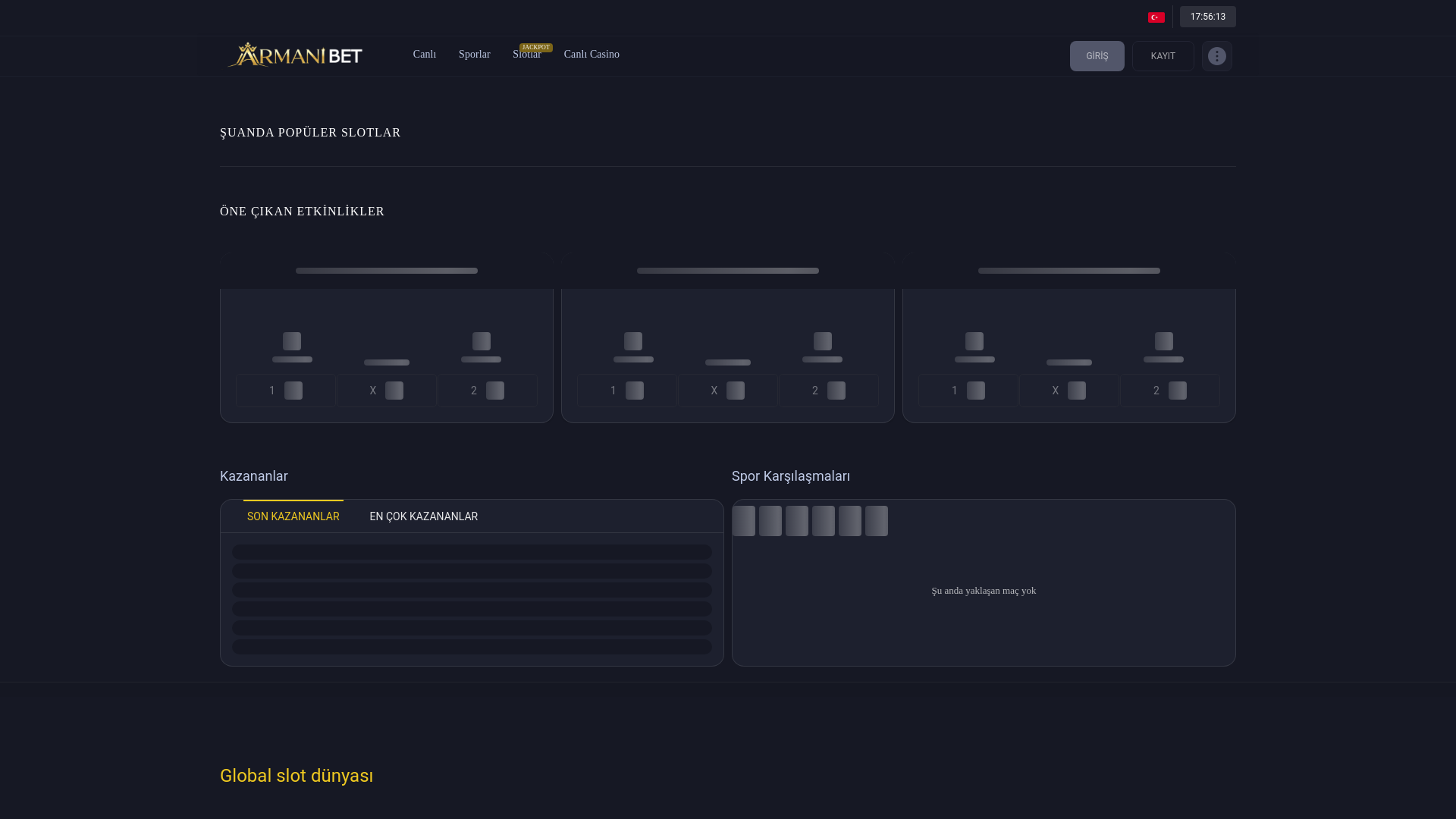The height and width of the screenshot is (819, 1456).
Task: Open the Canlı Casino menu item
Action: point(591,55)
